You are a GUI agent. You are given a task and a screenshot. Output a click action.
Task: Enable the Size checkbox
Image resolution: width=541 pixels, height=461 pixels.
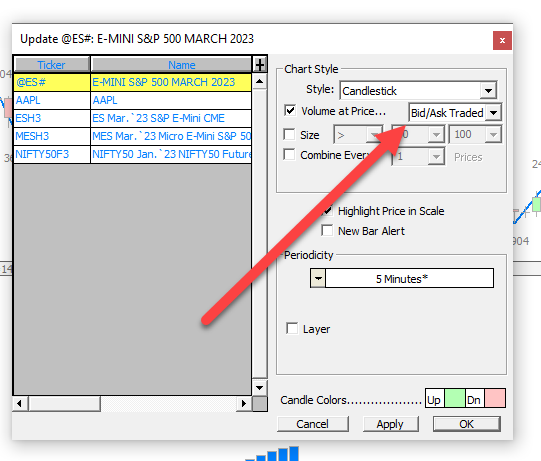tap(289, 134)
